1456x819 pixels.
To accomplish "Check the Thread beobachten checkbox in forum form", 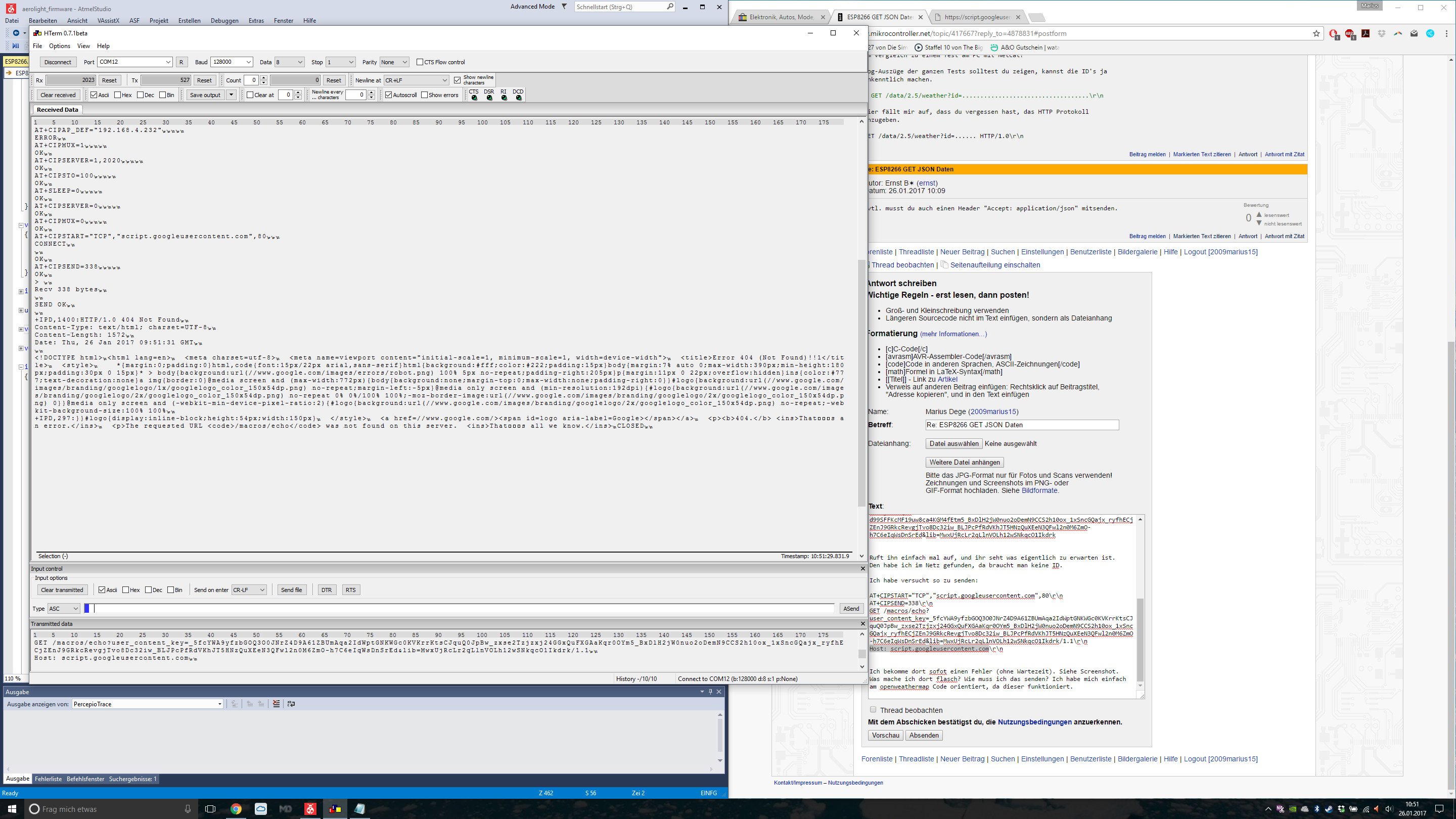I will pyautogui.click(x=873, y=709).
